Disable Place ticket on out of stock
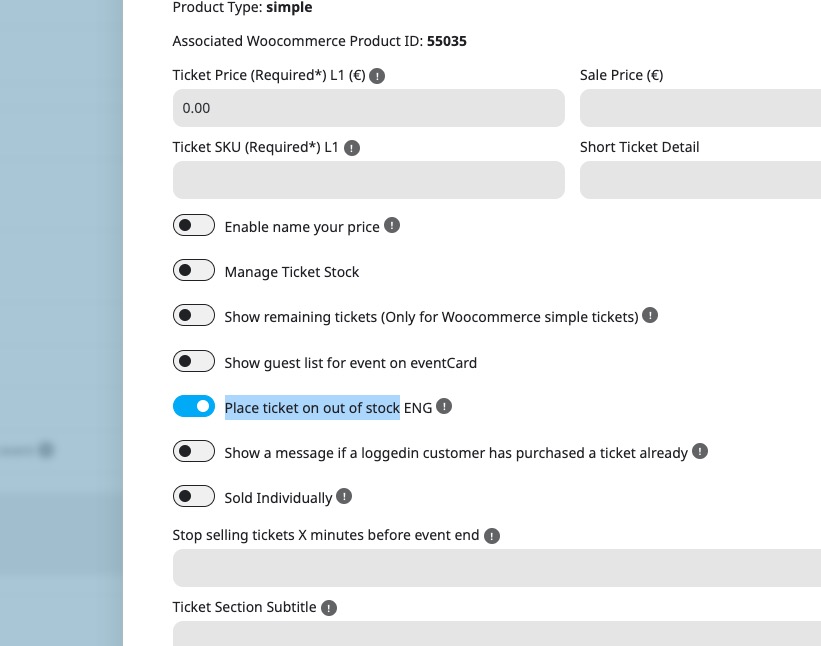 click(194, 406)
